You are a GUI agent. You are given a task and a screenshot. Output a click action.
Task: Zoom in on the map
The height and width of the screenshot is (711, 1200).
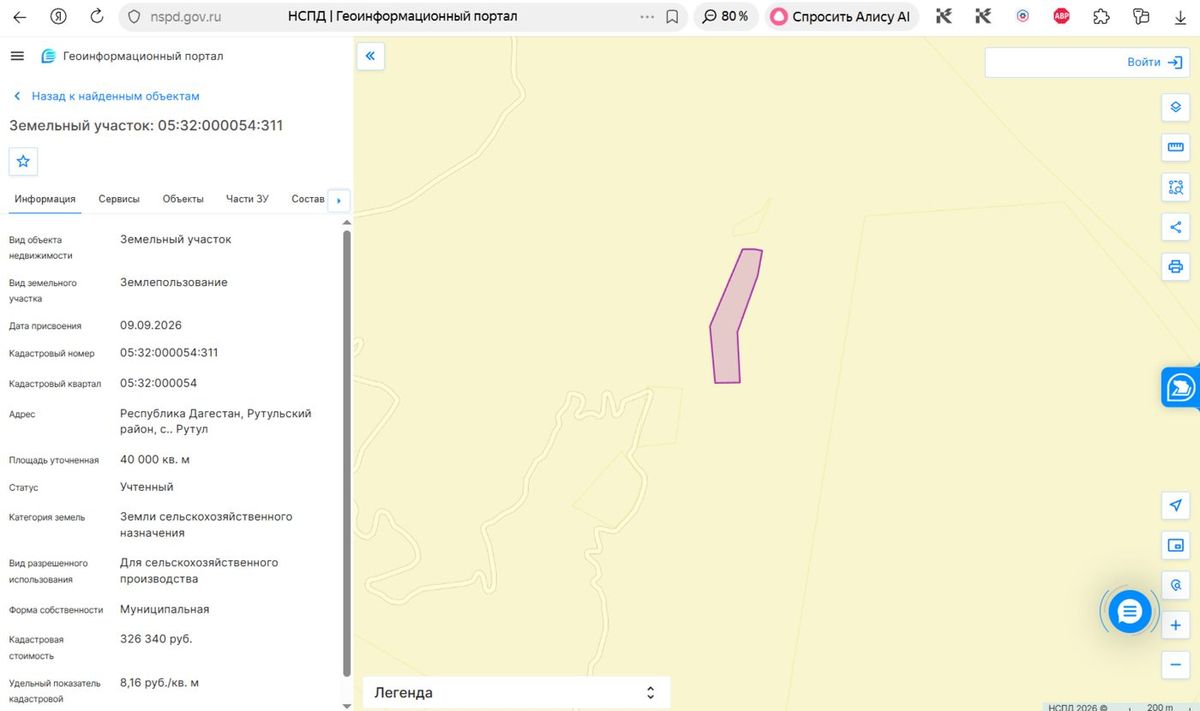[1176, 625]
